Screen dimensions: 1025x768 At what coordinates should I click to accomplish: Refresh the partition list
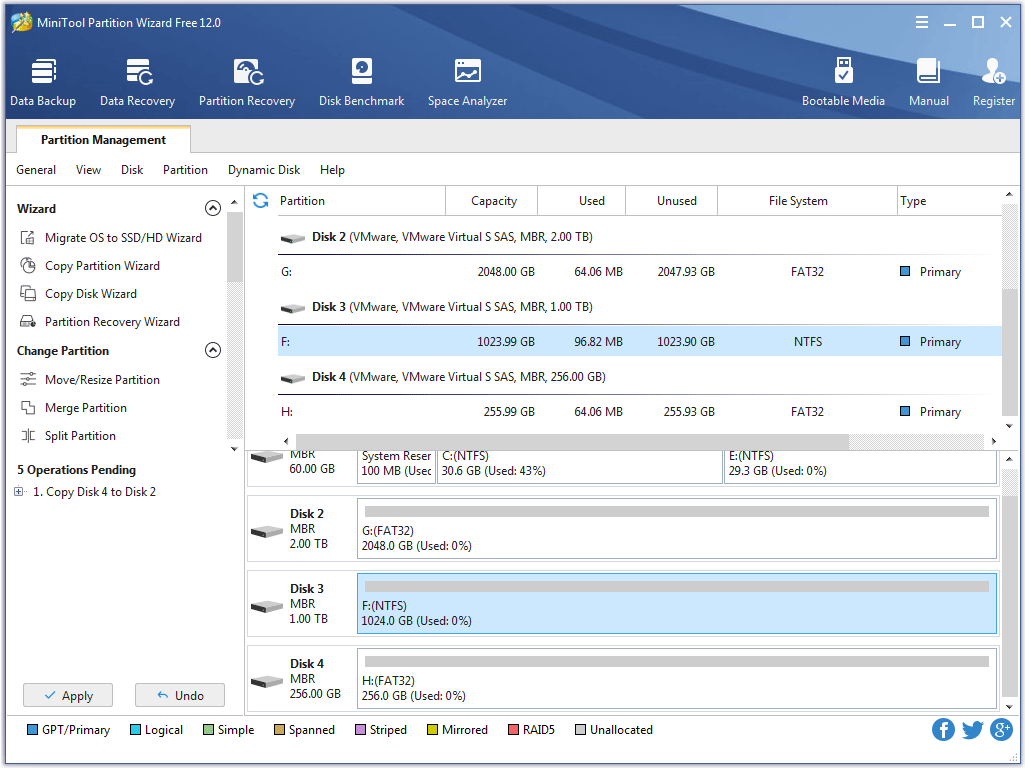point(261,201)
